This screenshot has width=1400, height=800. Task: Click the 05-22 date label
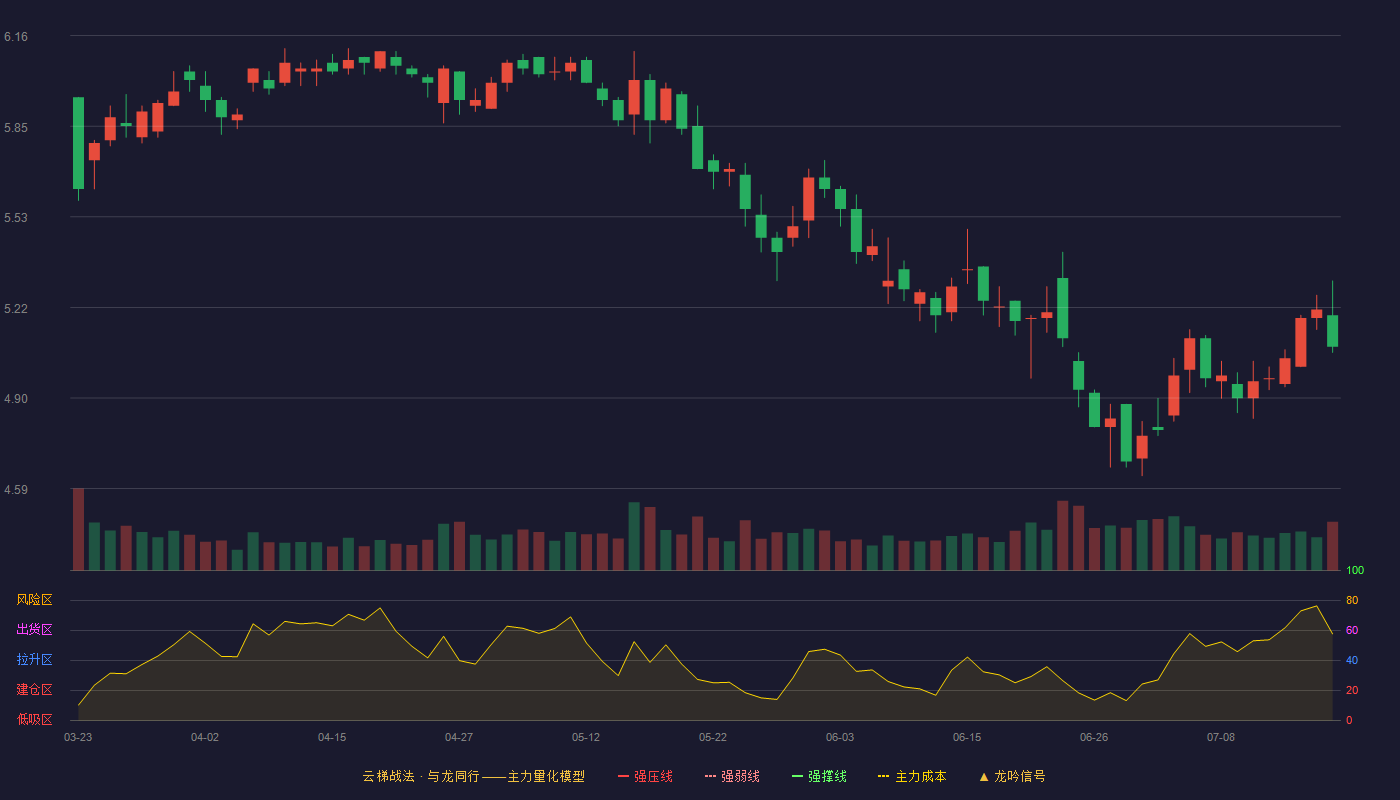[713, 737]
